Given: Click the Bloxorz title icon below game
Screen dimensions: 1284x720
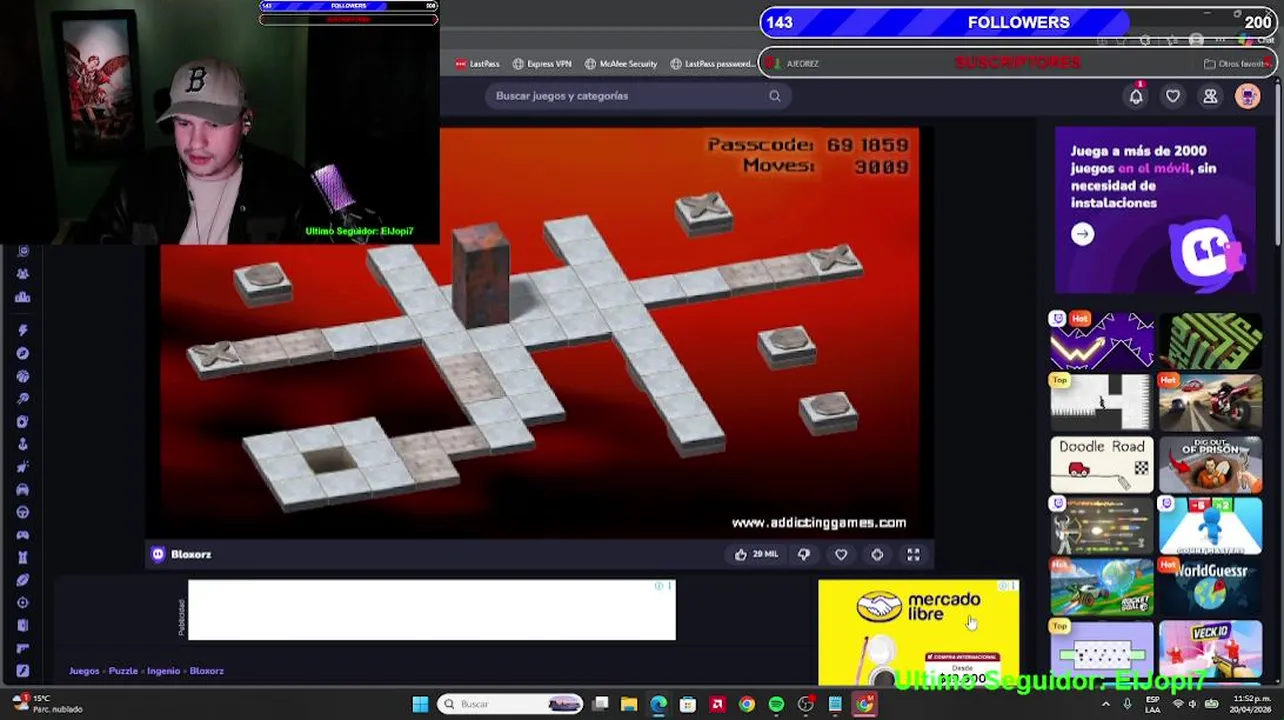Looking at the screenshot, I should (x=158, y=554).
